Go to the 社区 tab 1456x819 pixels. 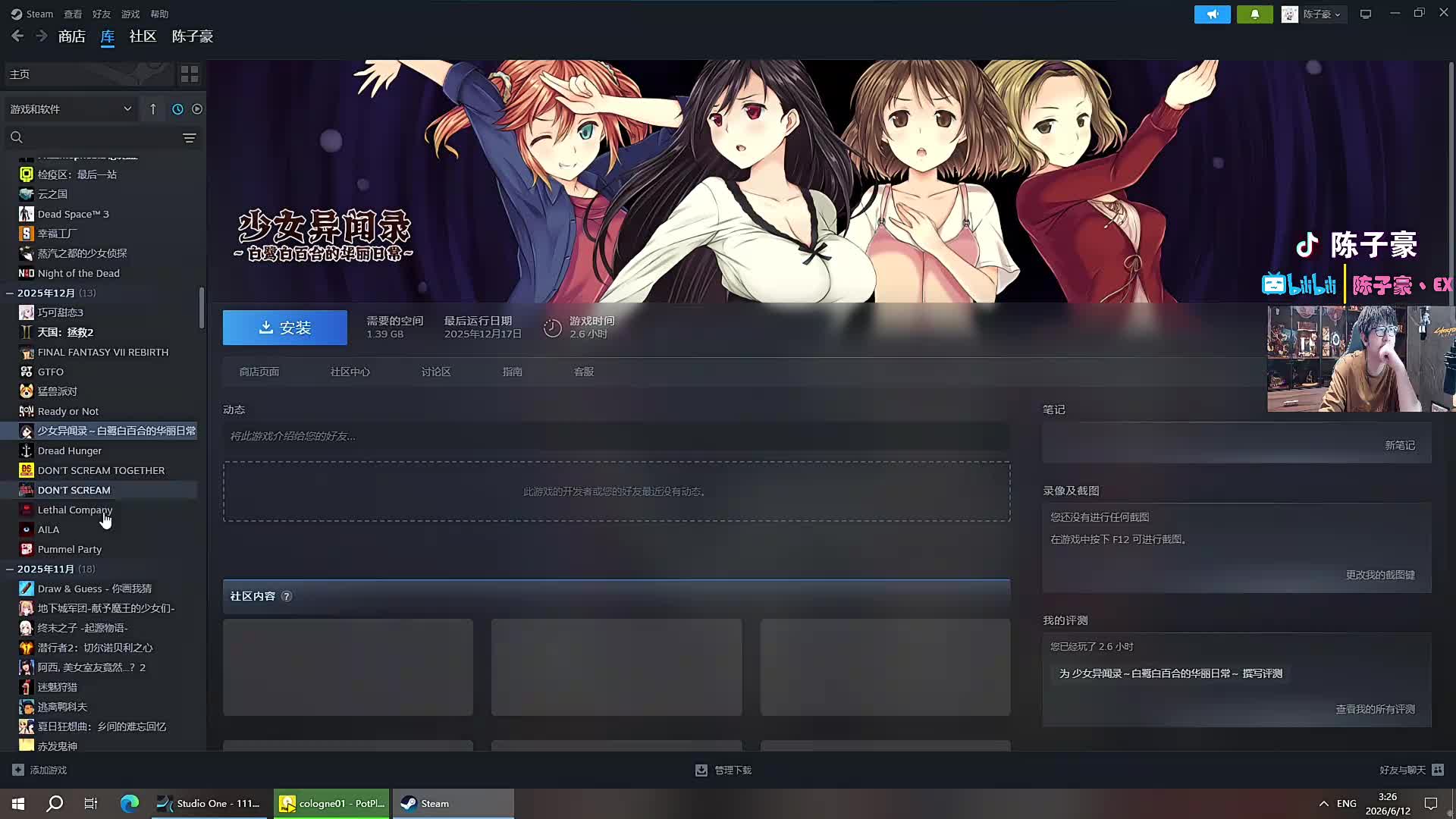[143, 36]
